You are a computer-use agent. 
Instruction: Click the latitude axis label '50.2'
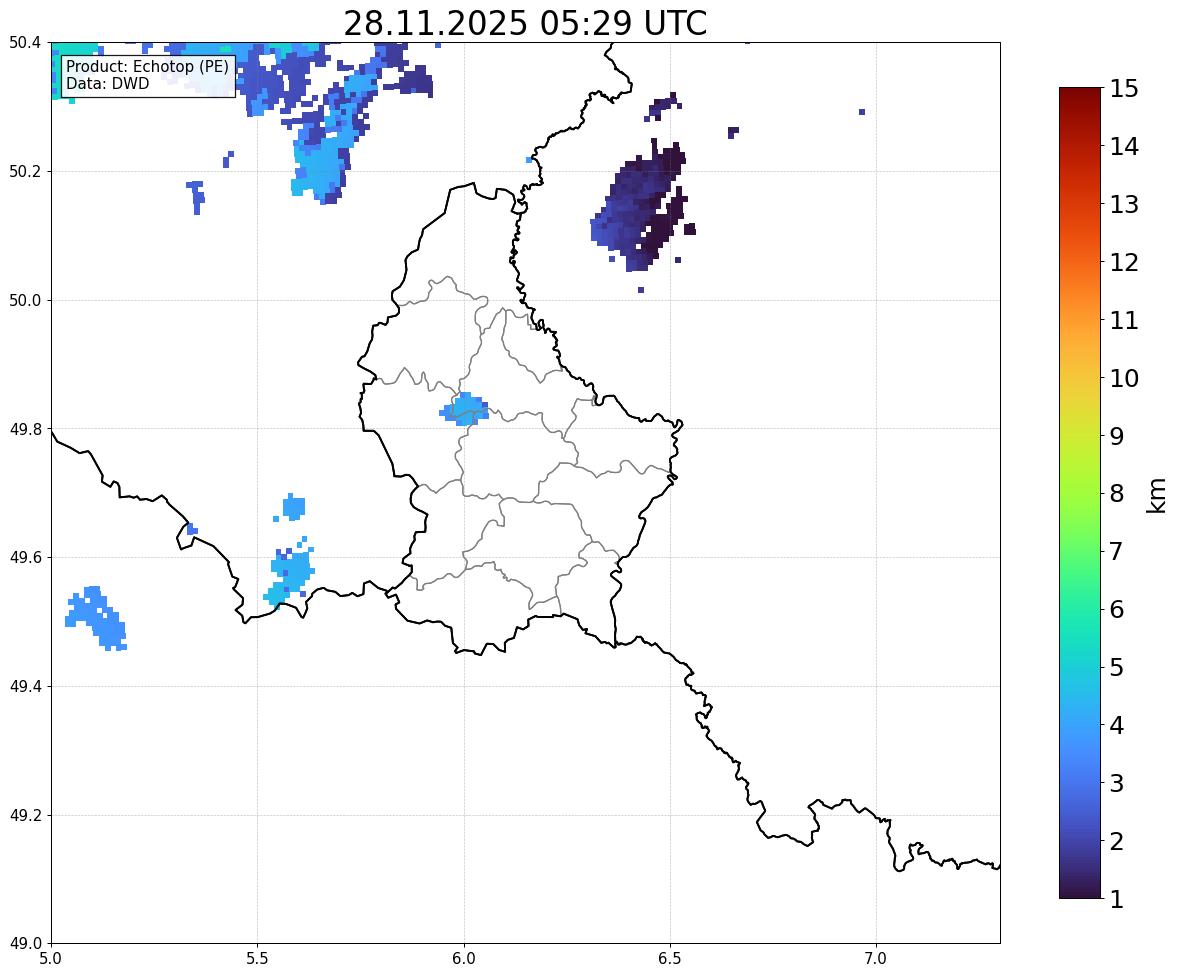click(x=24, y=171)
